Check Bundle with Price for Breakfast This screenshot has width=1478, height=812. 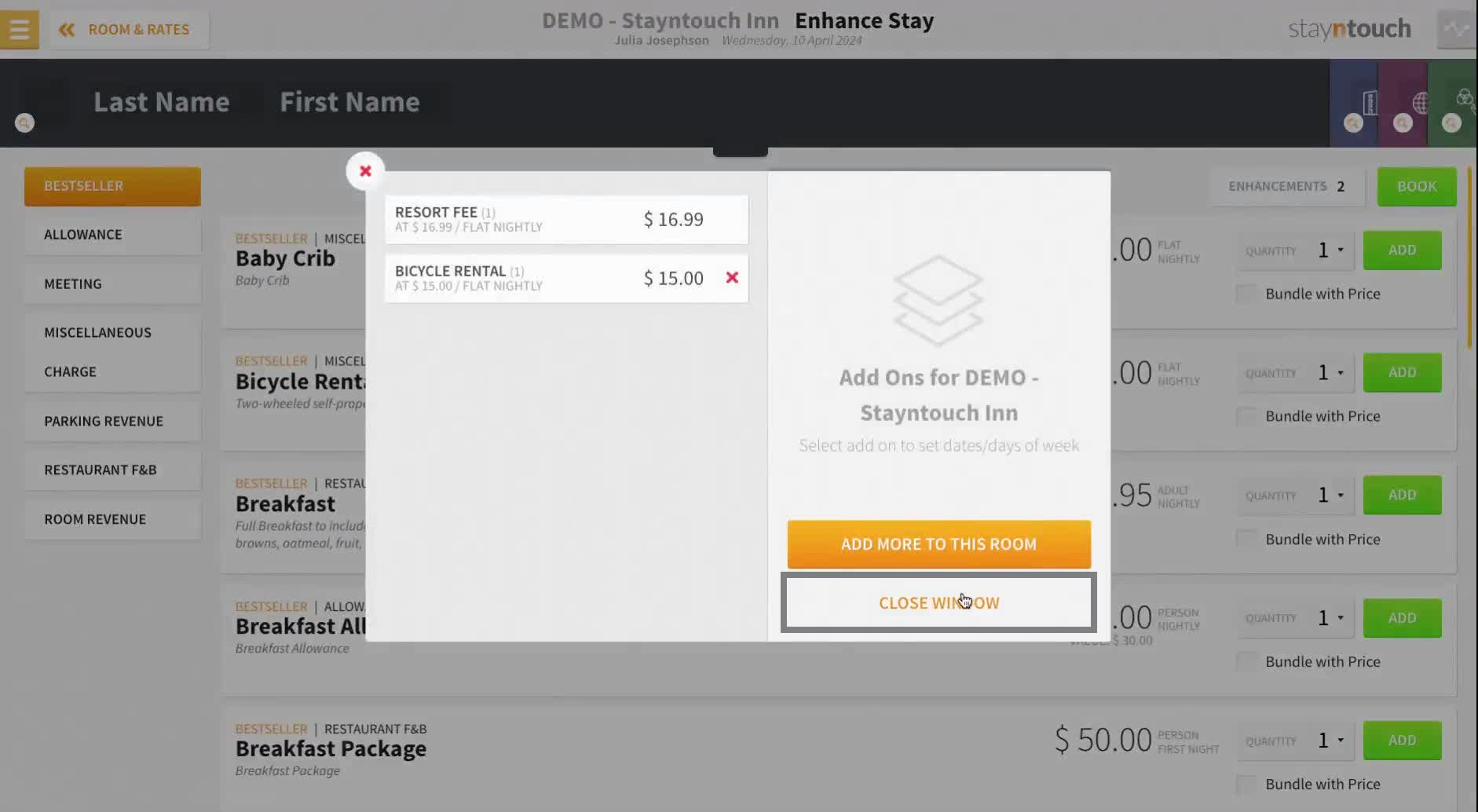pyautogui.click(x=1246, y=539)
